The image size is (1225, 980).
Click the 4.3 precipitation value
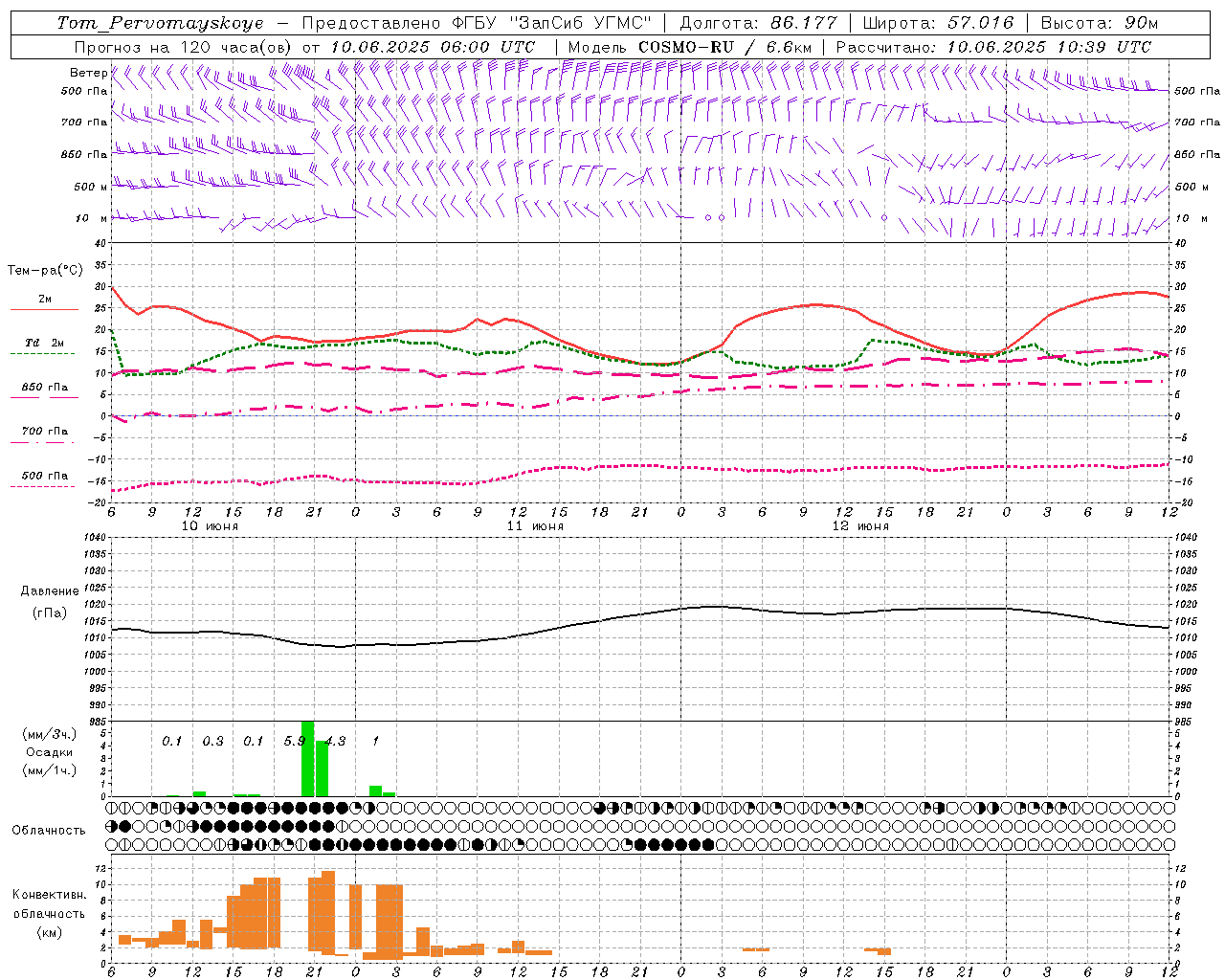click(x=335, y=741)
